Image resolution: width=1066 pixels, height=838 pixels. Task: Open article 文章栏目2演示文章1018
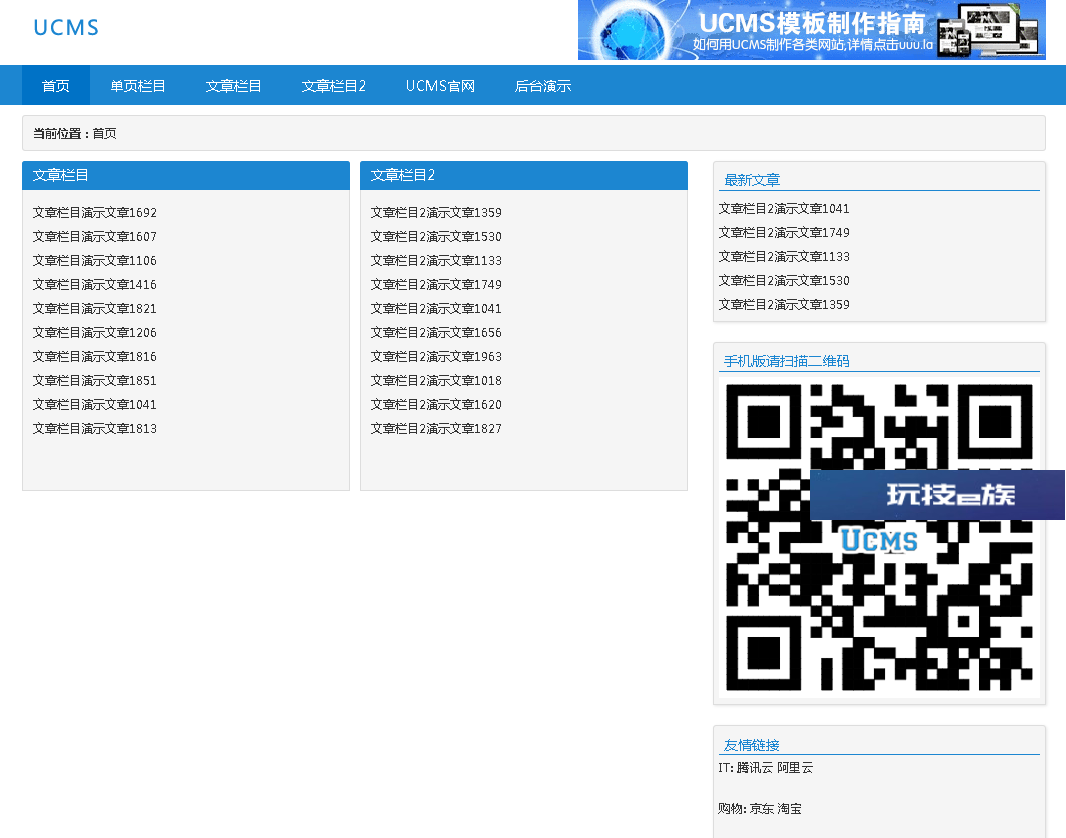436,381
